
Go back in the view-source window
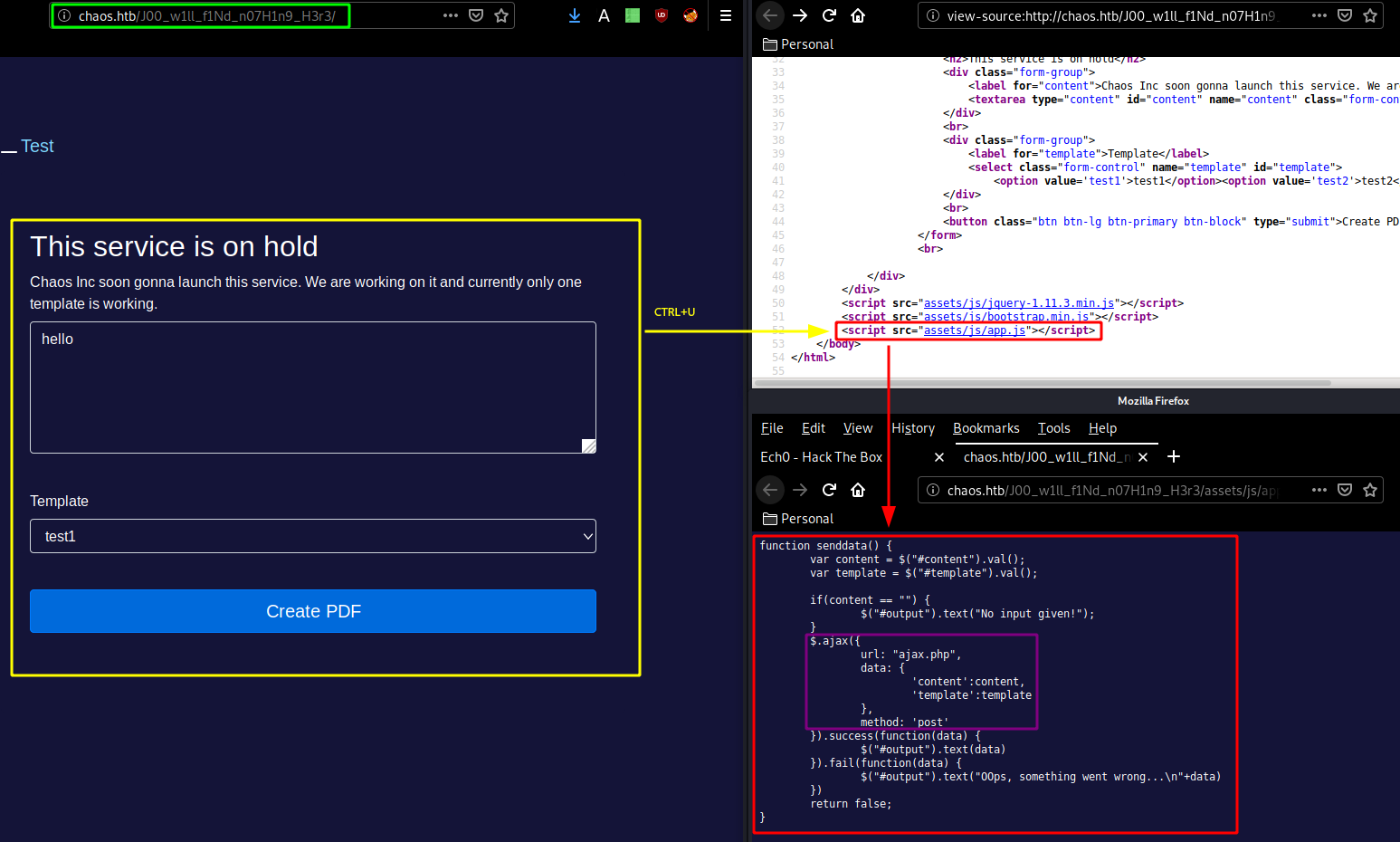click(x=770, y=15)
